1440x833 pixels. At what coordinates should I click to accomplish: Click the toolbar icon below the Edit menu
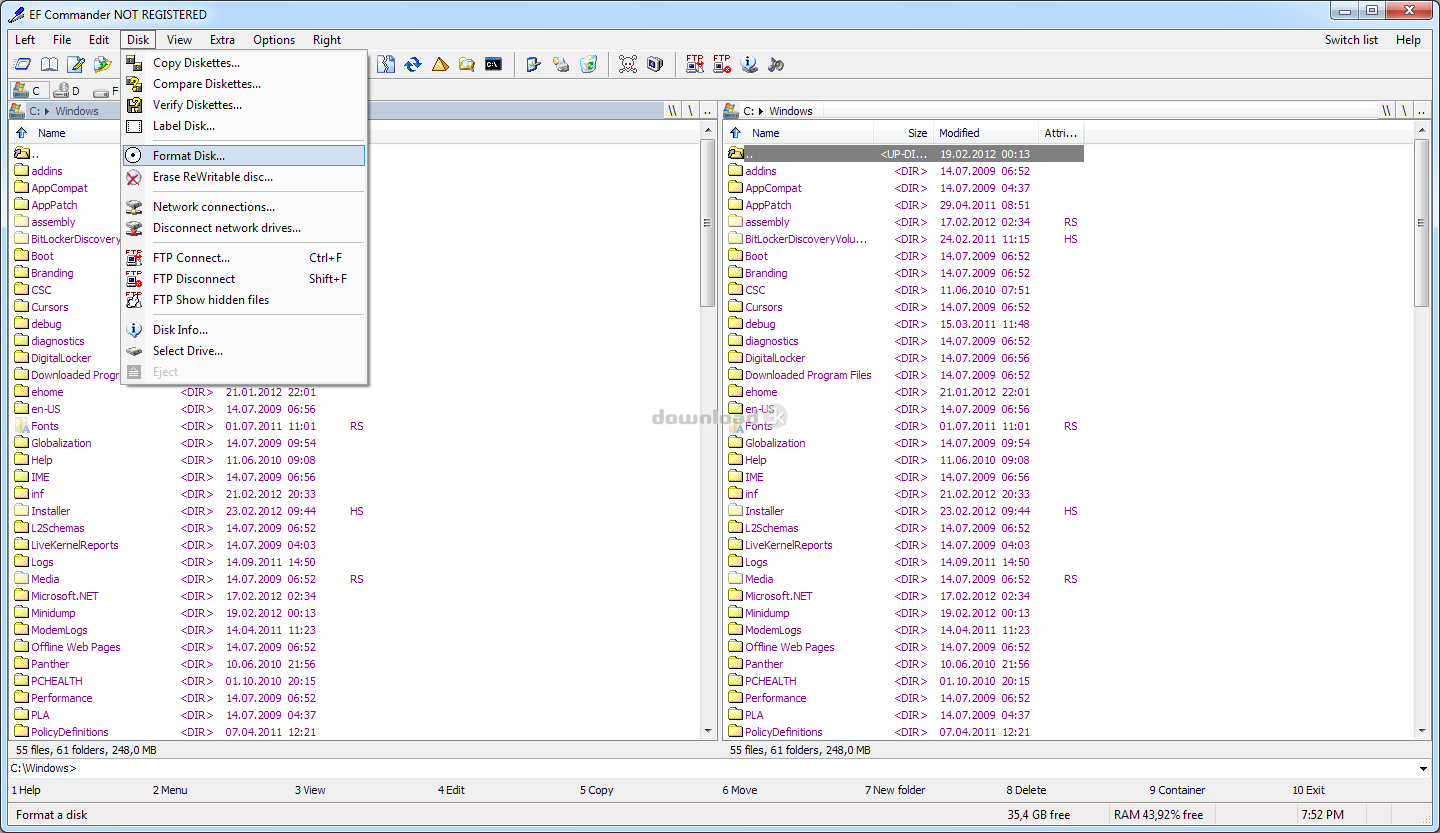click(x=103, y=65)
